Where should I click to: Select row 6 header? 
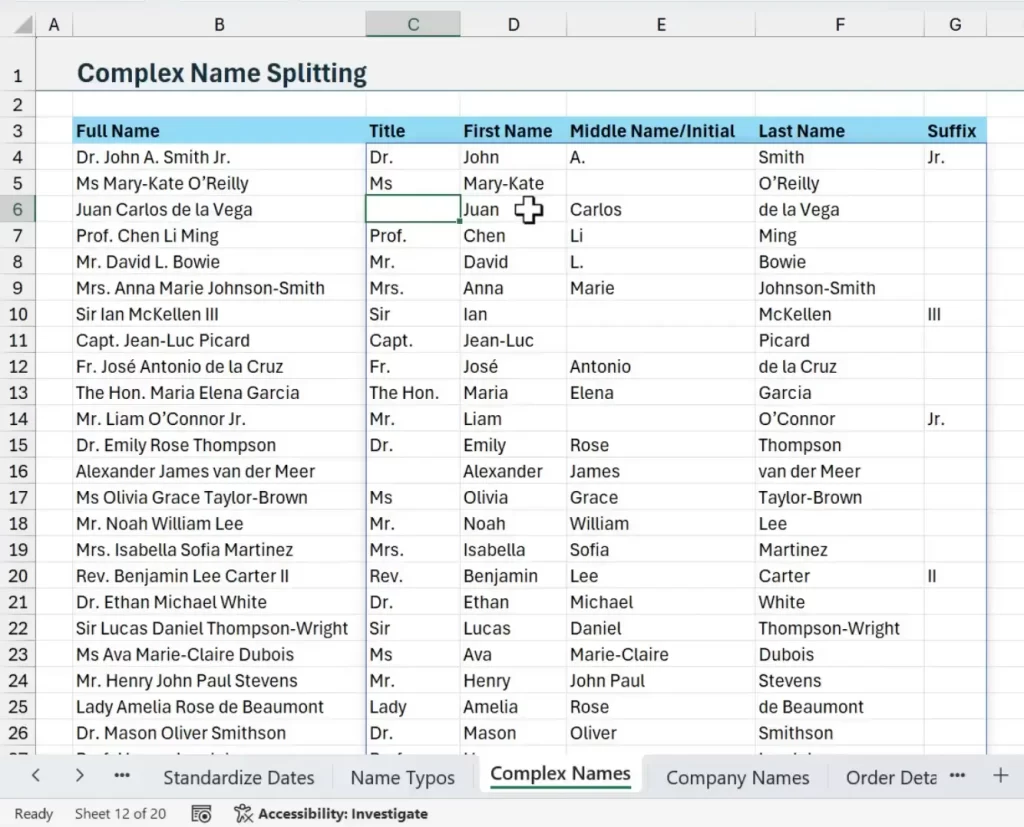[x=18, y=209]
